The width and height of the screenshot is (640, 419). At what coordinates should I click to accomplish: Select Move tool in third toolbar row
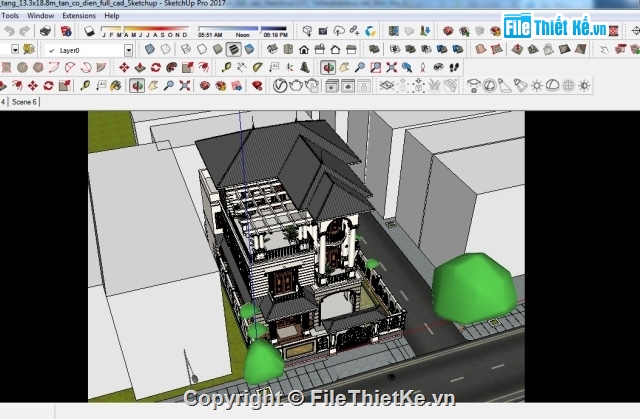click(x=124, y=67)
